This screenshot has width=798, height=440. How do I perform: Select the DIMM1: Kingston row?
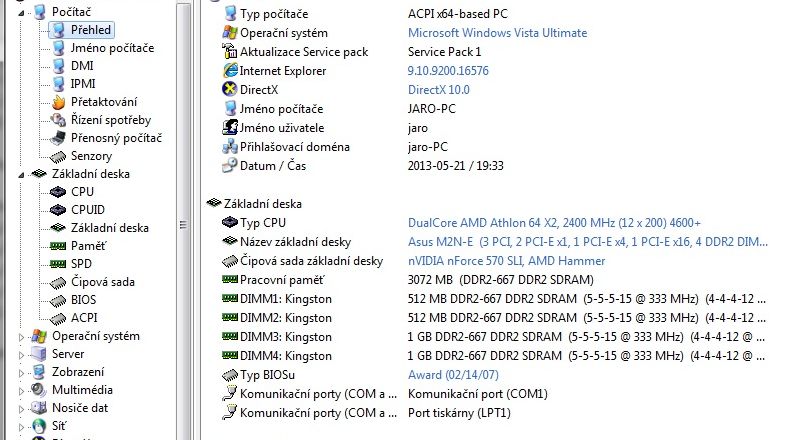pos(494,299)
